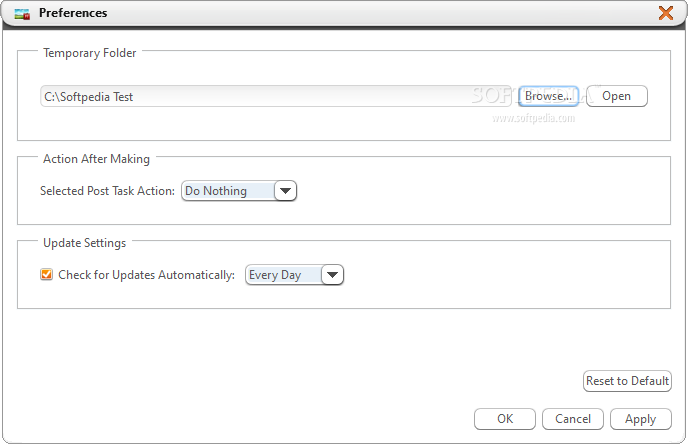Close the Preferences dialog with the orange X
This screenshot has height=444, width=688.
666,13
